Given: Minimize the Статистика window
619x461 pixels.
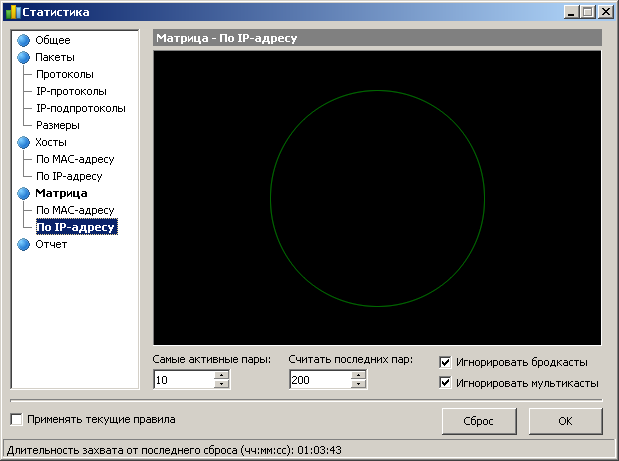Looking at the screenshot, I should (x=571, y=12).
